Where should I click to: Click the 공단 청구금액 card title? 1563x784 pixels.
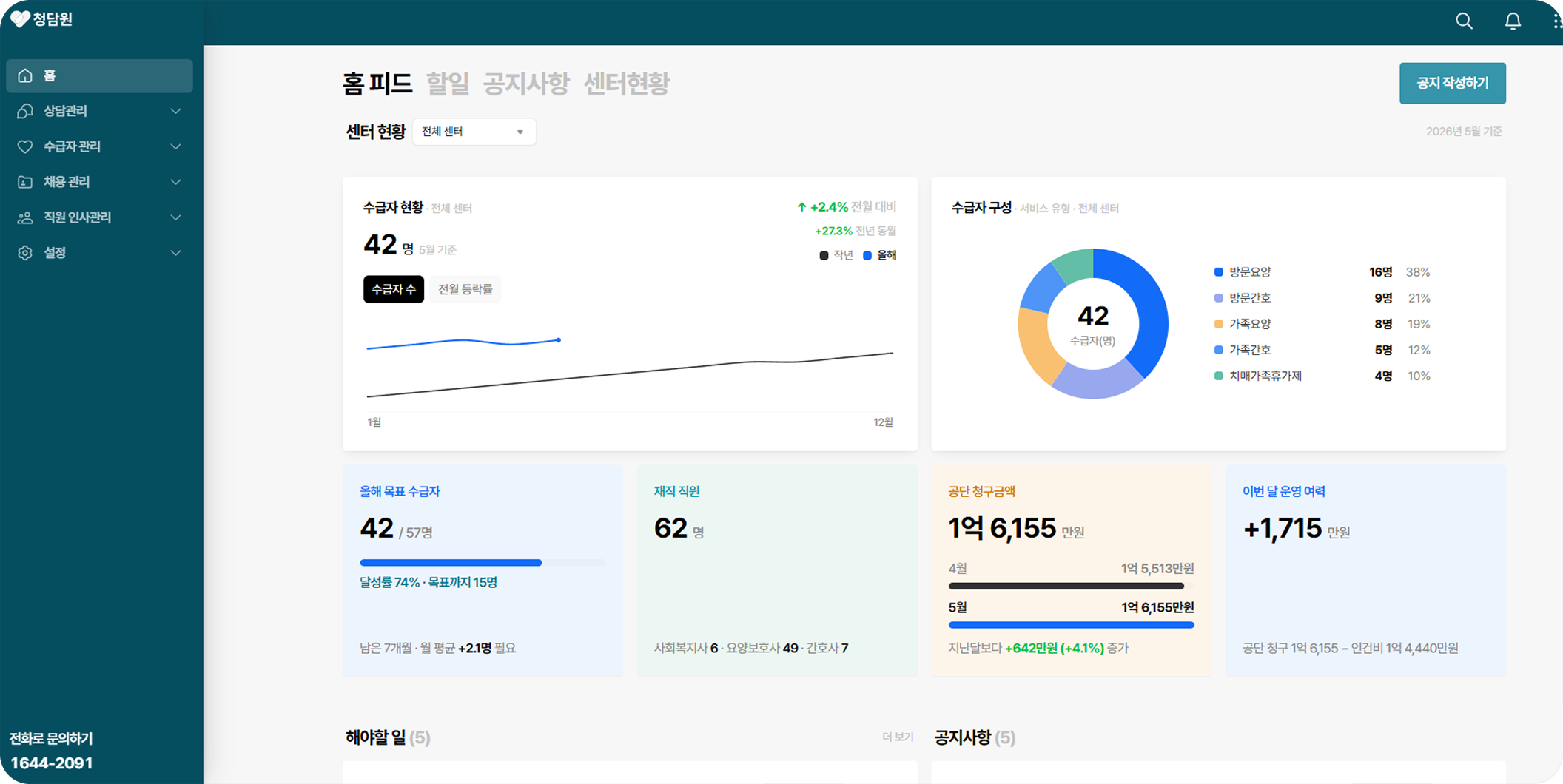[x=982, y=491]
